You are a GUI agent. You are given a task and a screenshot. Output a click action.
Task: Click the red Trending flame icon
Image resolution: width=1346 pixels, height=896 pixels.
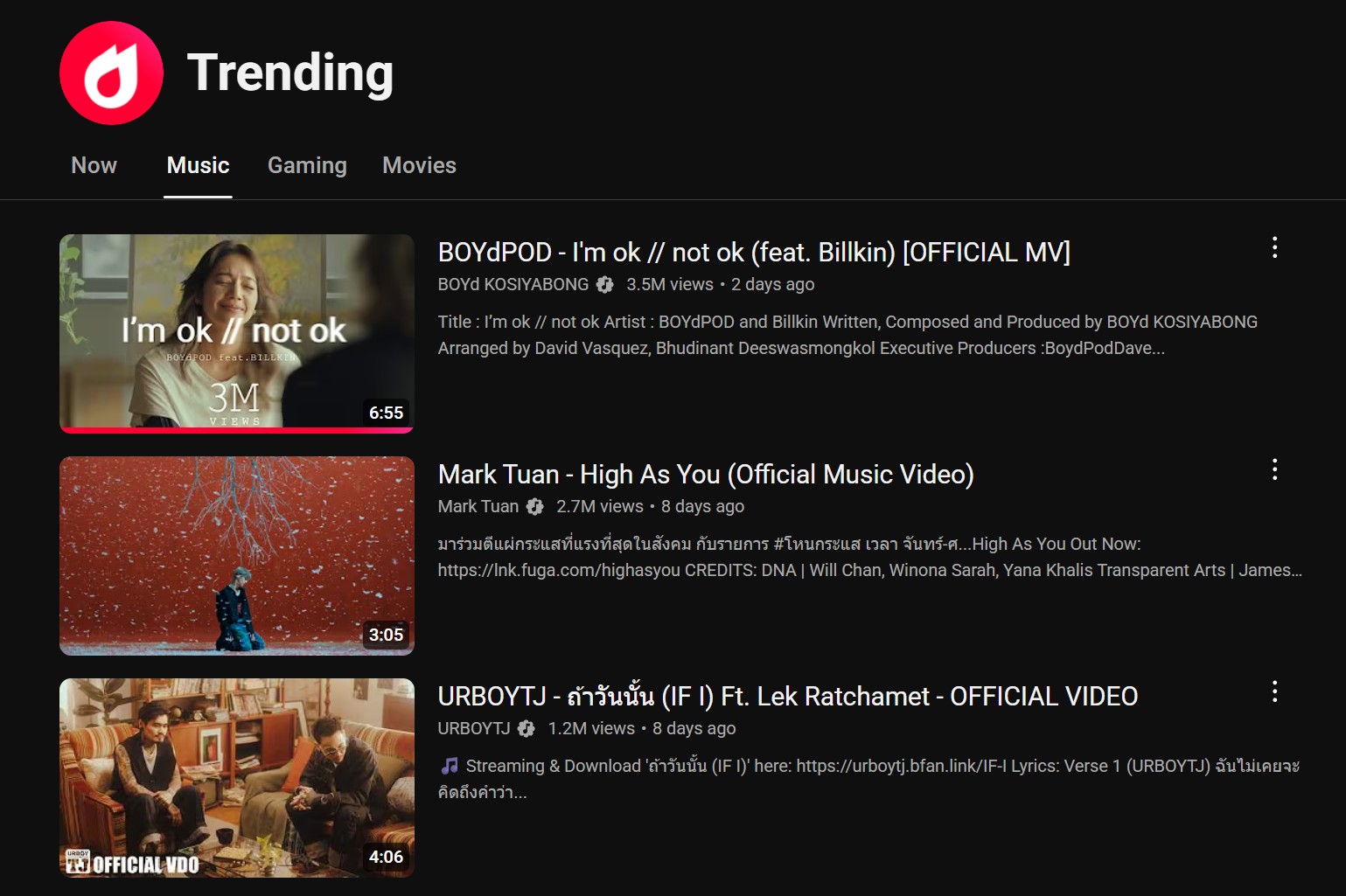click(111, 73)
